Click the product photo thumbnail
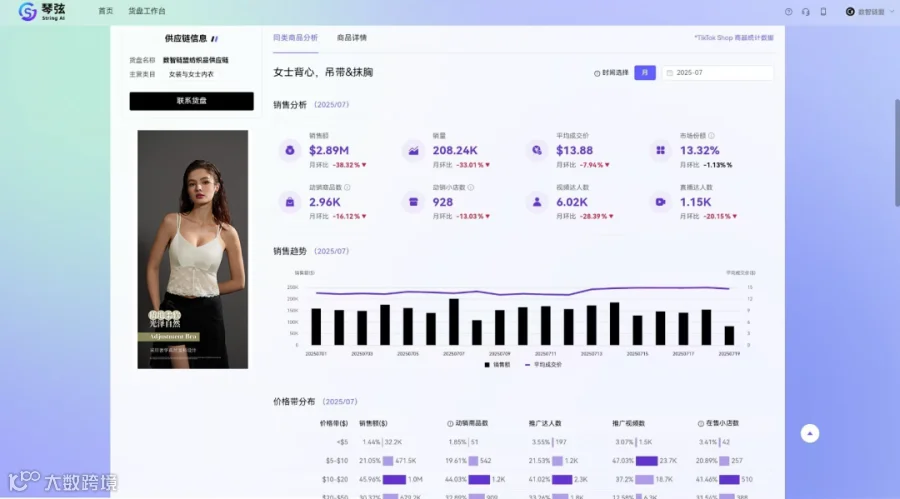This screenshot has width=900, height=499. pyautogui.click(x=193, y=249)
